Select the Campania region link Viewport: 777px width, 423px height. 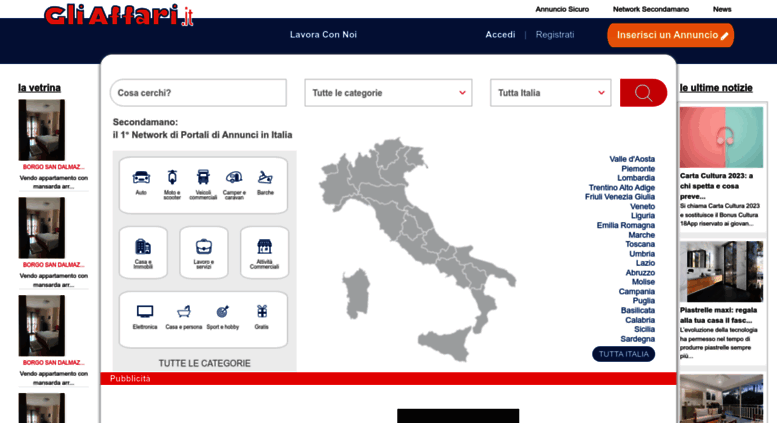[x=636, y=291]
